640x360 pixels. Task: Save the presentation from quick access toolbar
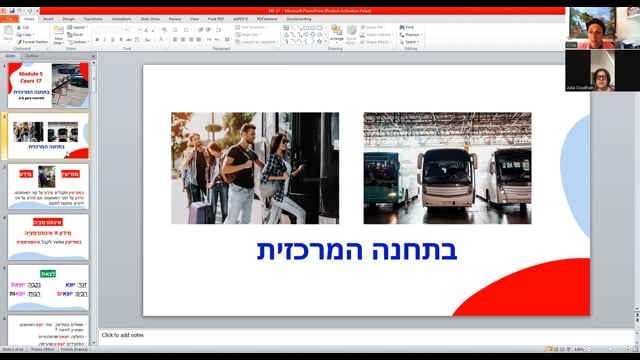[12, 11]
